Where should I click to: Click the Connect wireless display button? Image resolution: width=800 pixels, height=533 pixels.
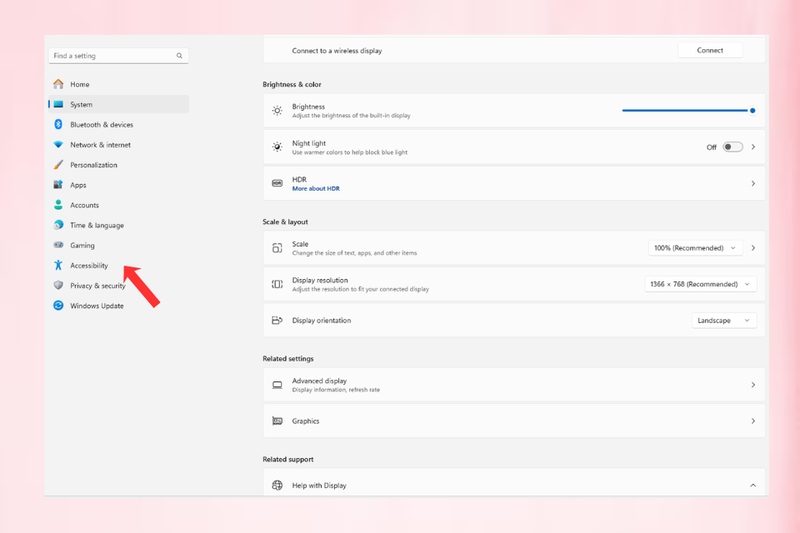(710, 50)
